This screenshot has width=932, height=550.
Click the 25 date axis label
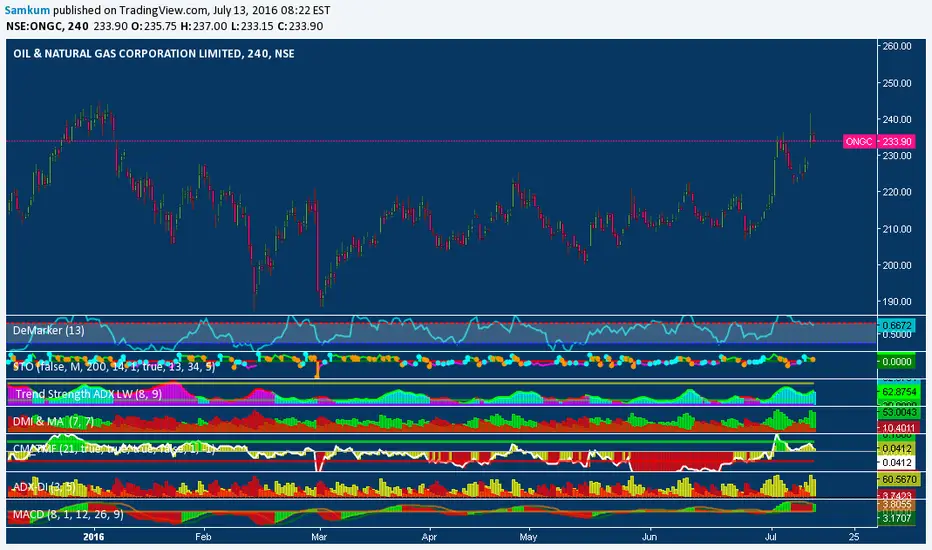click(x=854, y=536)
